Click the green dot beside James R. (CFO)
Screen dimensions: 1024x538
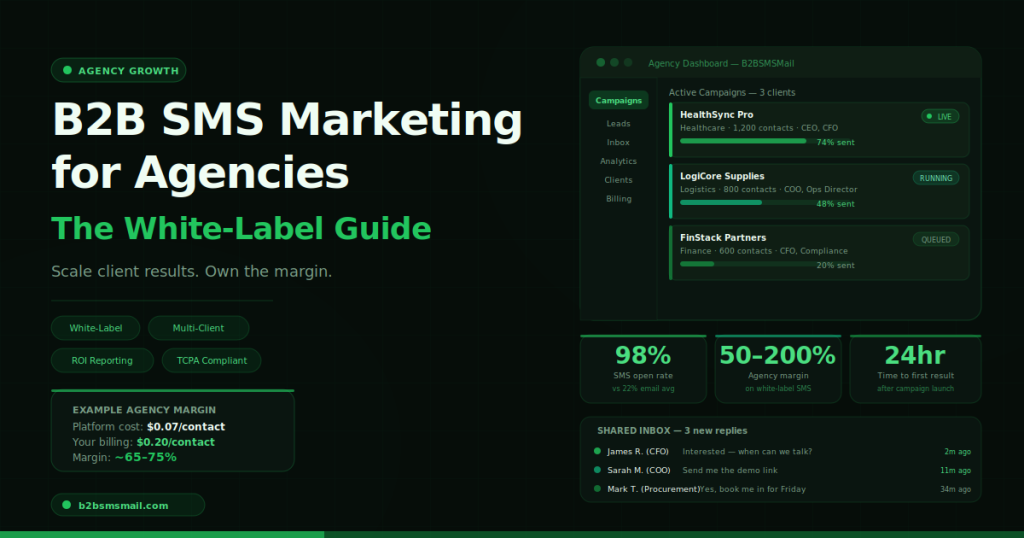click(597, 451)
